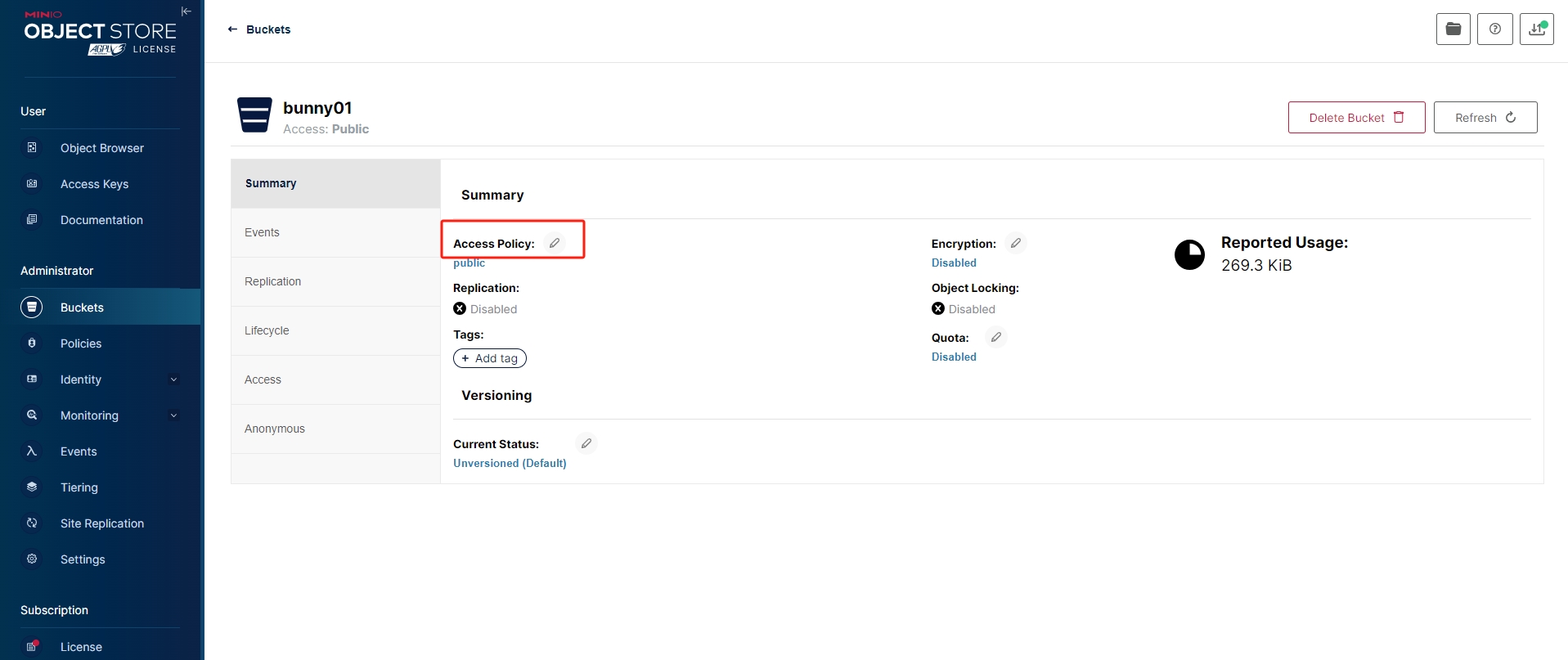Click the Object Browser sidebar icon

[x=32, y=148]
